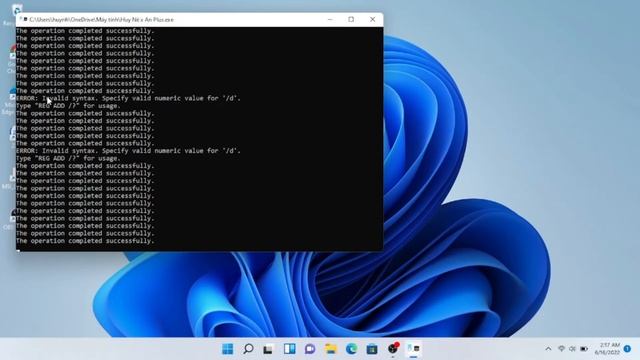Viewport: 640px width, 360px height.
Task: Select the running console app taskbar icon
Action: pyautogui.click(x=413, y=349)
